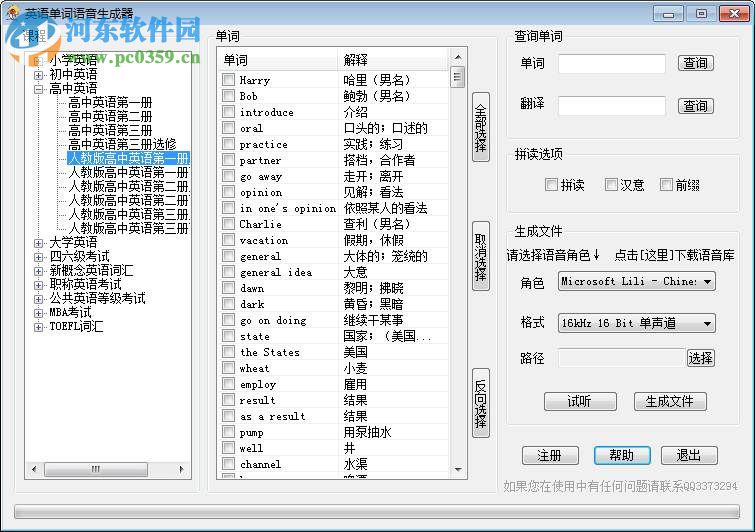
Task: Check the box for 'go on doing'
Action: pos(229,320)
